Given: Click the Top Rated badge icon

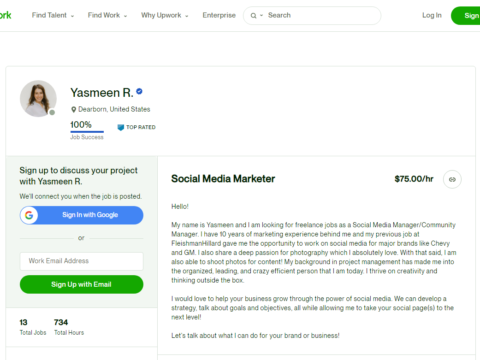Looking at the screenshot, I should [121, 127].
